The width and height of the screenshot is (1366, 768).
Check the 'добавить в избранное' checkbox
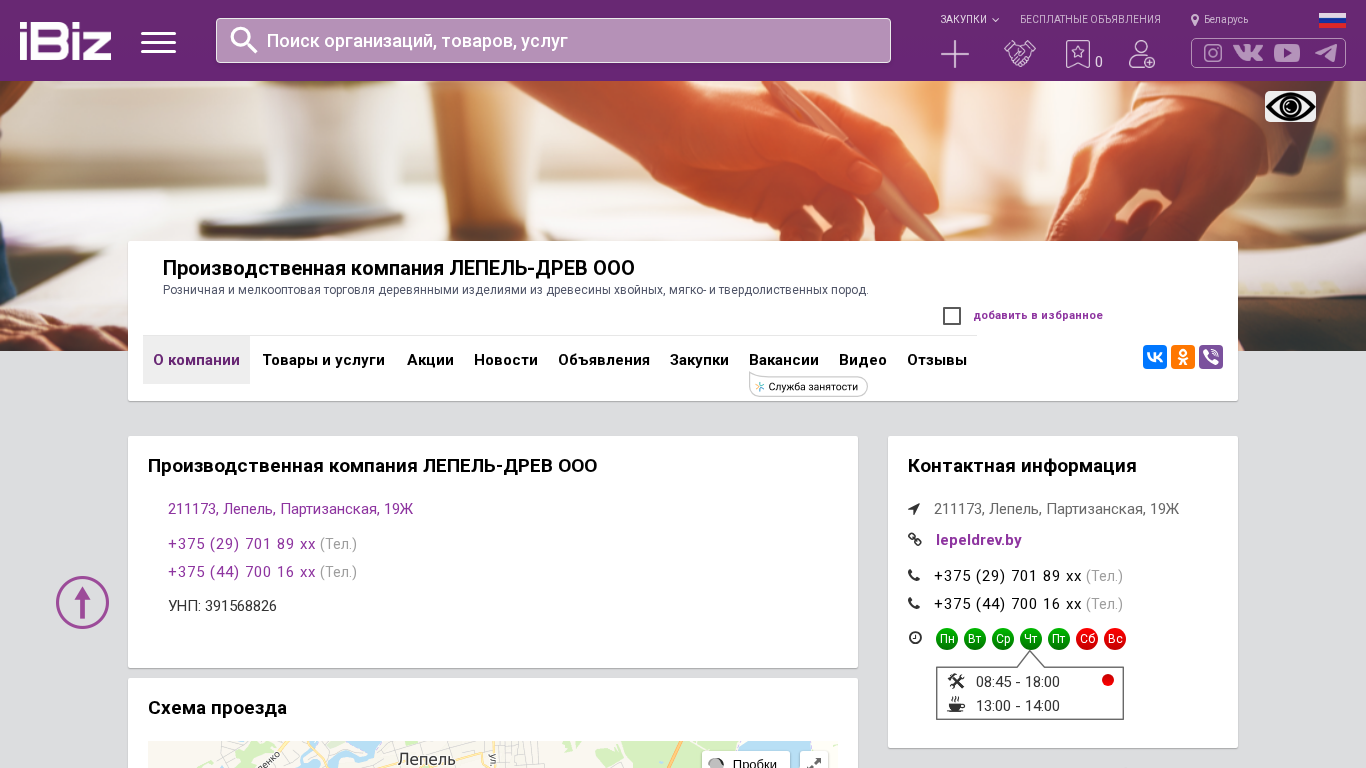point(952,316)
